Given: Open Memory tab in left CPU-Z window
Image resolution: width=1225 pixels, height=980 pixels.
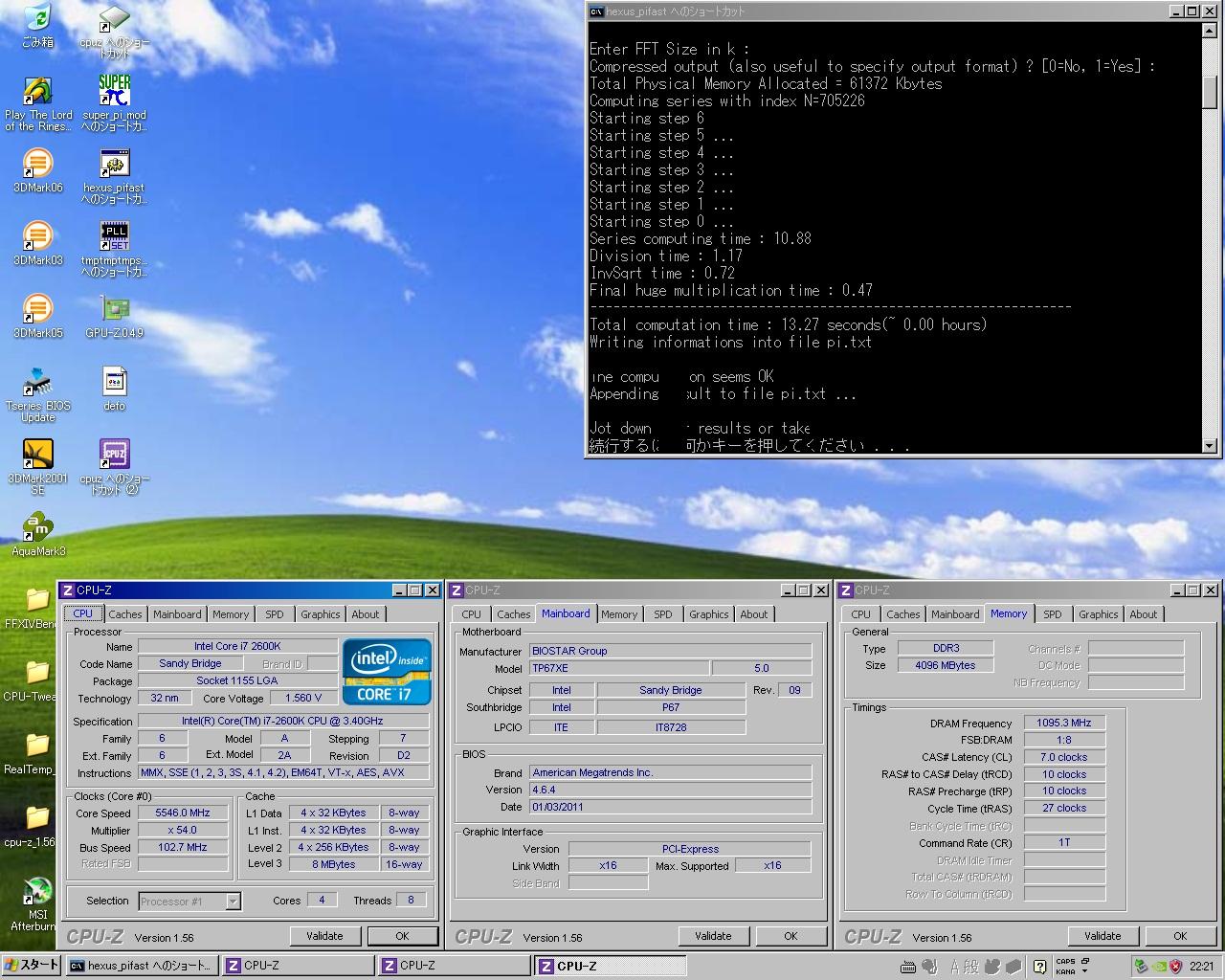Looking at the screenshot, I should pyautogui.click(x=230, y=614).
